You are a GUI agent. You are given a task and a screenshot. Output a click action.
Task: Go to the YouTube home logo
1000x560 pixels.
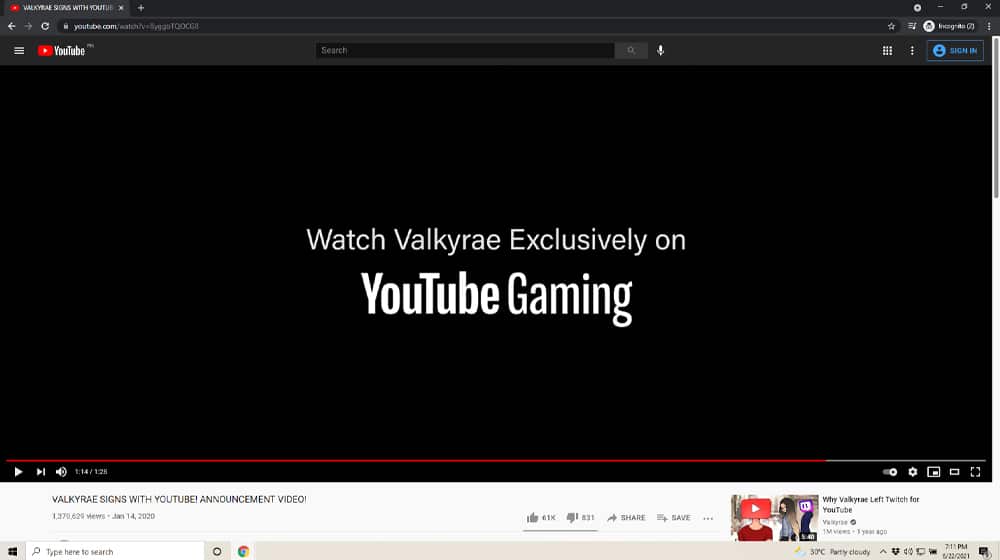(x=61, y=50)
